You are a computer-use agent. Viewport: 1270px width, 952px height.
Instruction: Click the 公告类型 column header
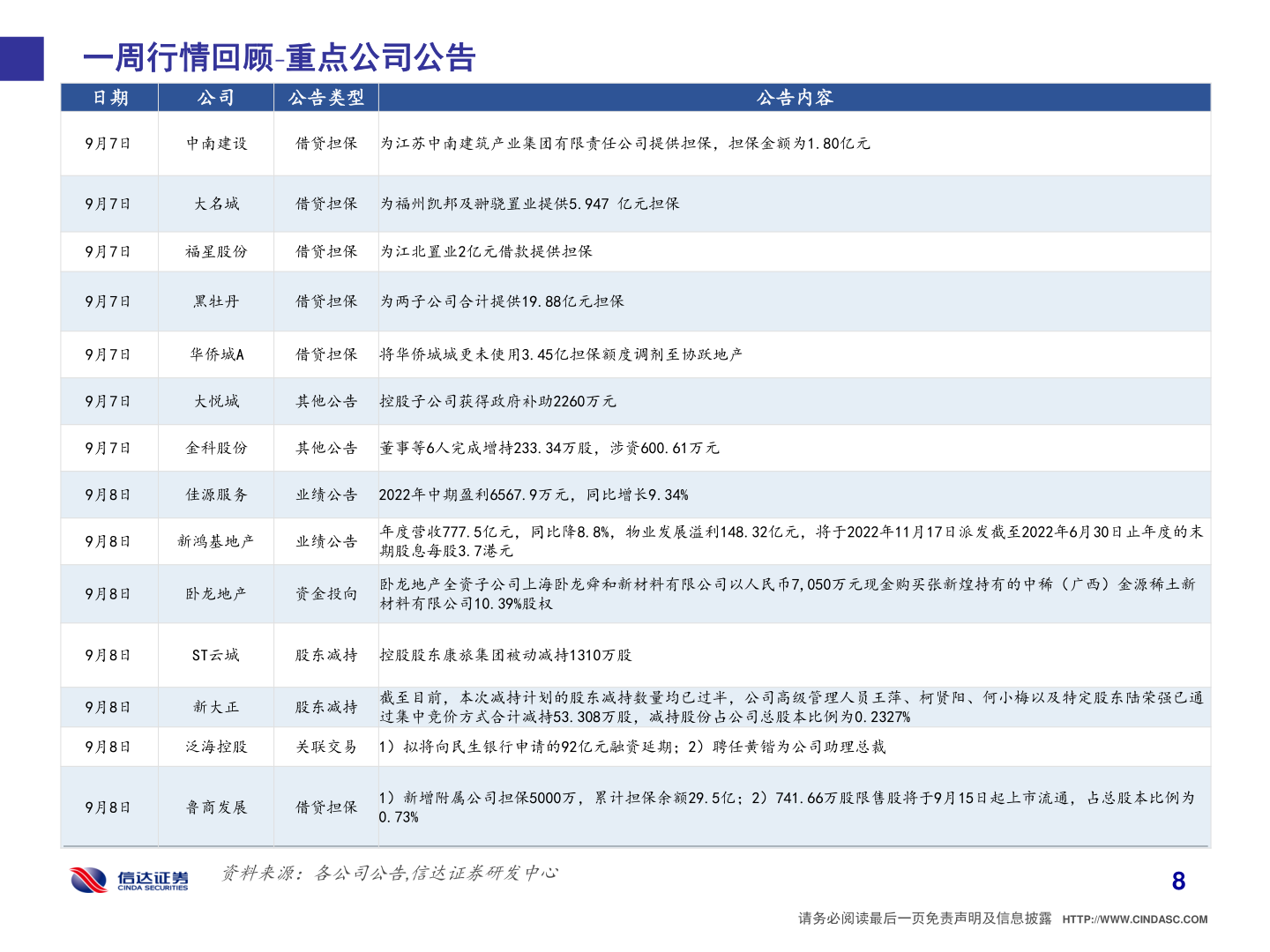[325, 98]
